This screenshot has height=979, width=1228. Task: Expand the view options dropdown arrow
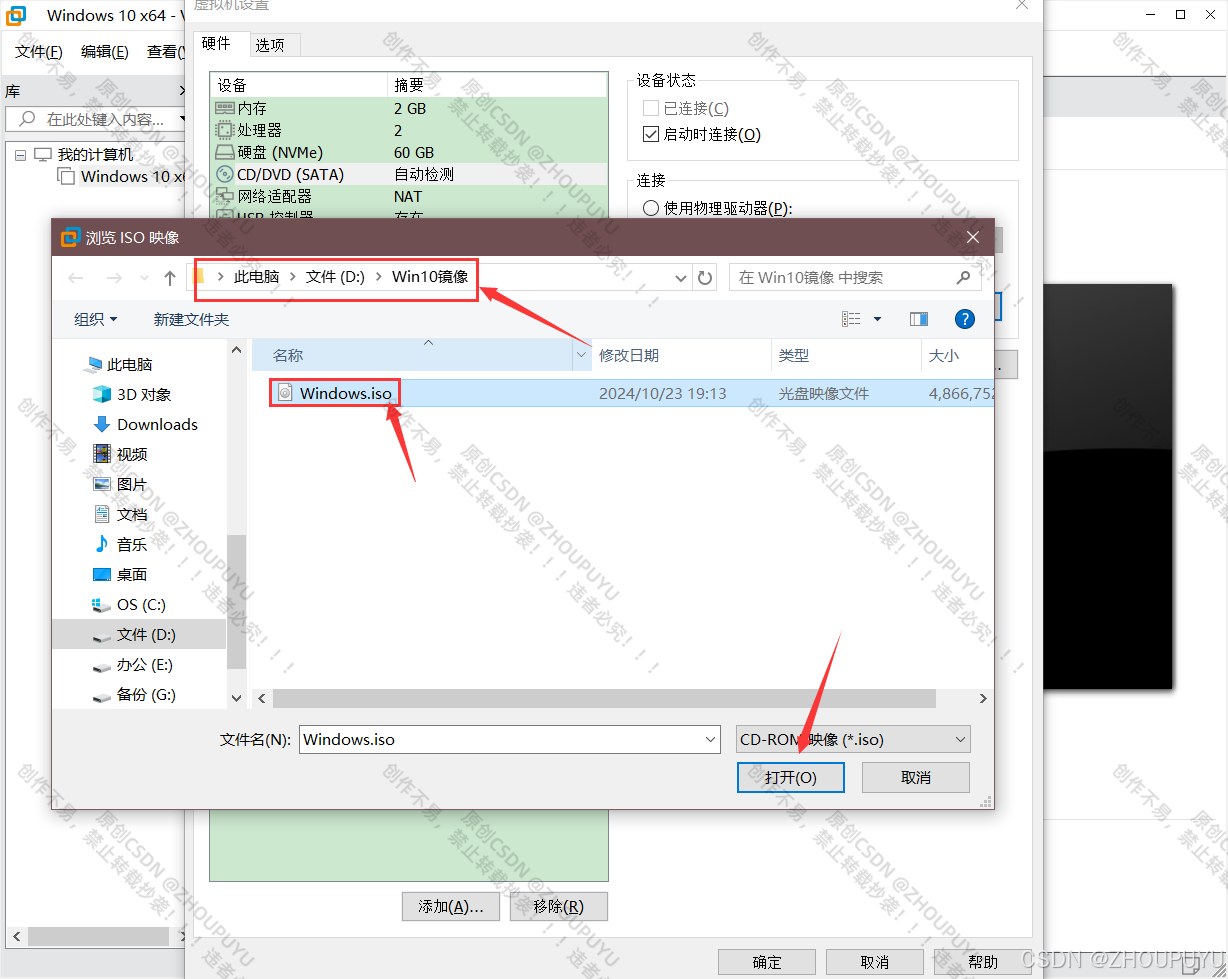click(x=878, y=319)
